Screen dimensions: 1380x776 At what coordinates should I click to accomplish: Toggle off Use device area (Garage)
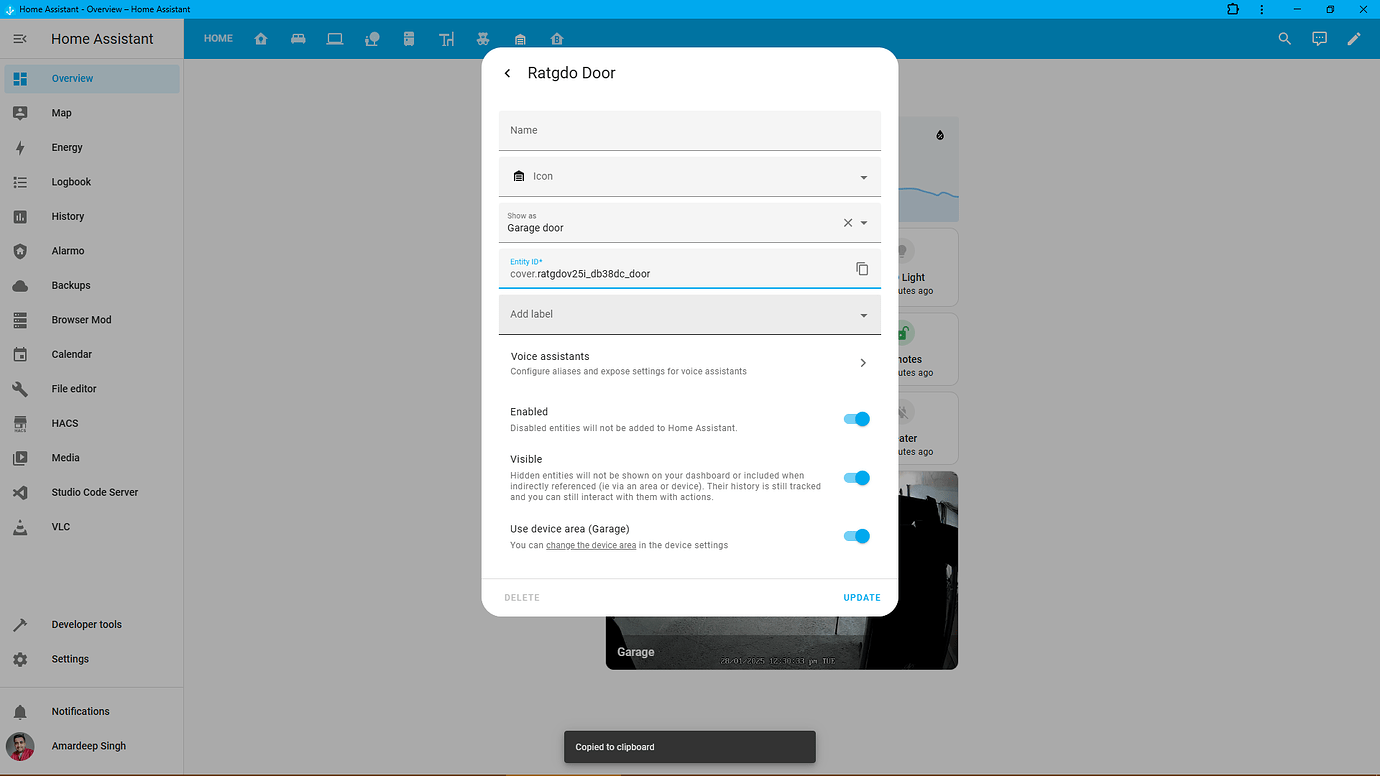(x=856, y=536)
